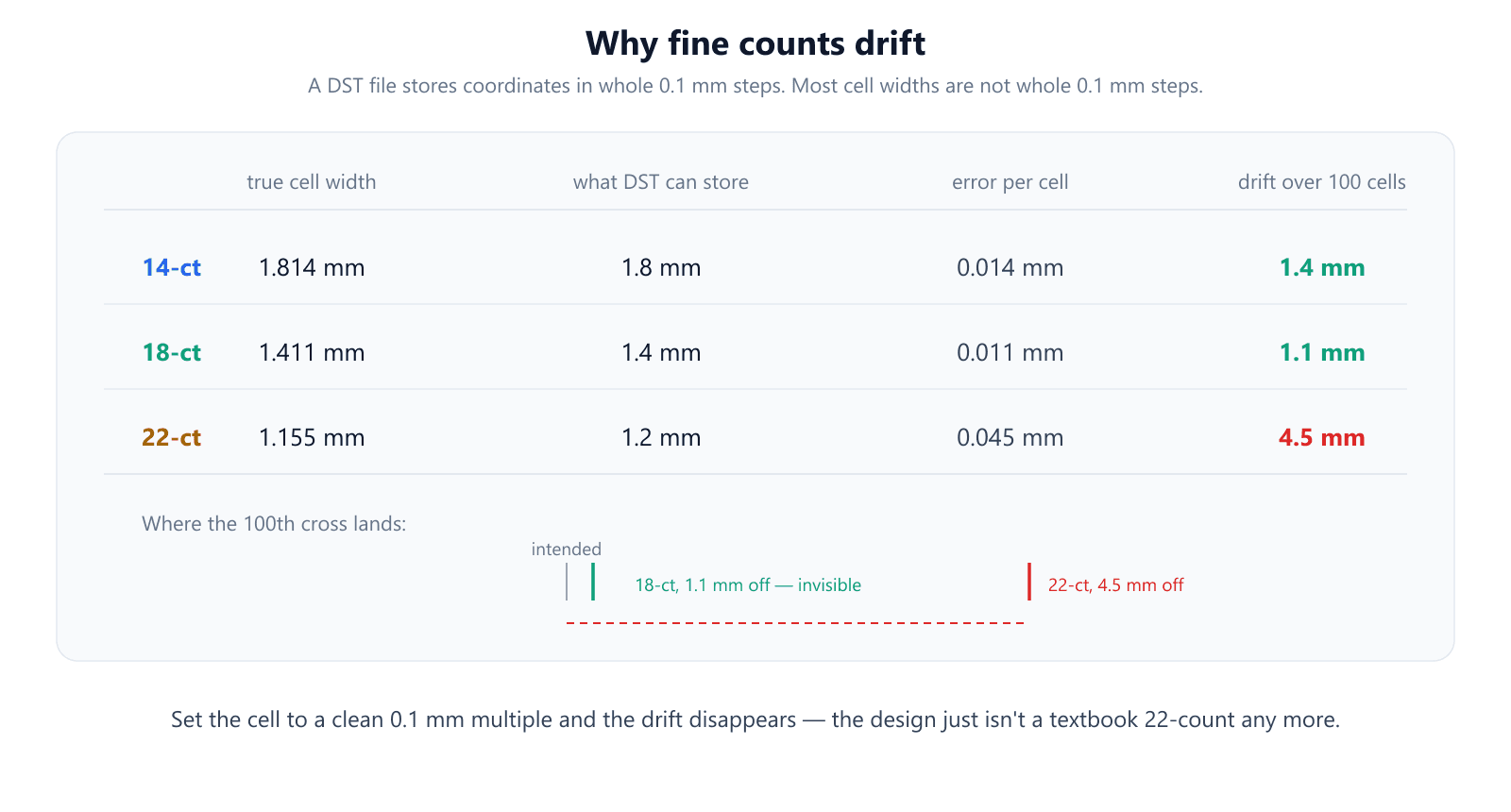The image size is (1511, 812).
Task: Click the green "1.4 mm" drift for 14-ct
Action: (x=1322, y=268)
